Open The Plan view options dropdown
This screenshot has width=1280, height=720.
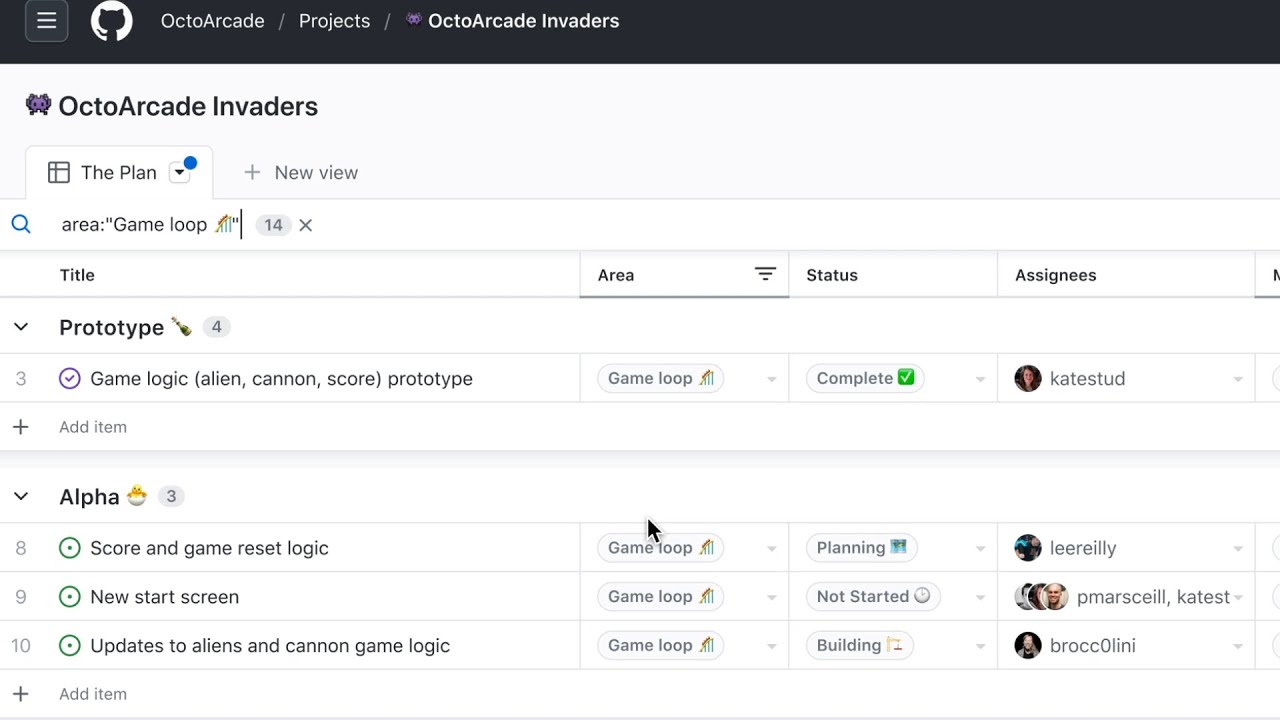click(180, 173)
